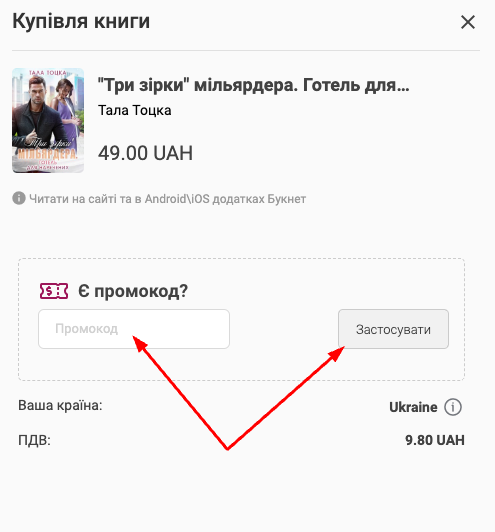Click red arrowhead pointing at promo field
495x532 pixels.
click(139, 343)
